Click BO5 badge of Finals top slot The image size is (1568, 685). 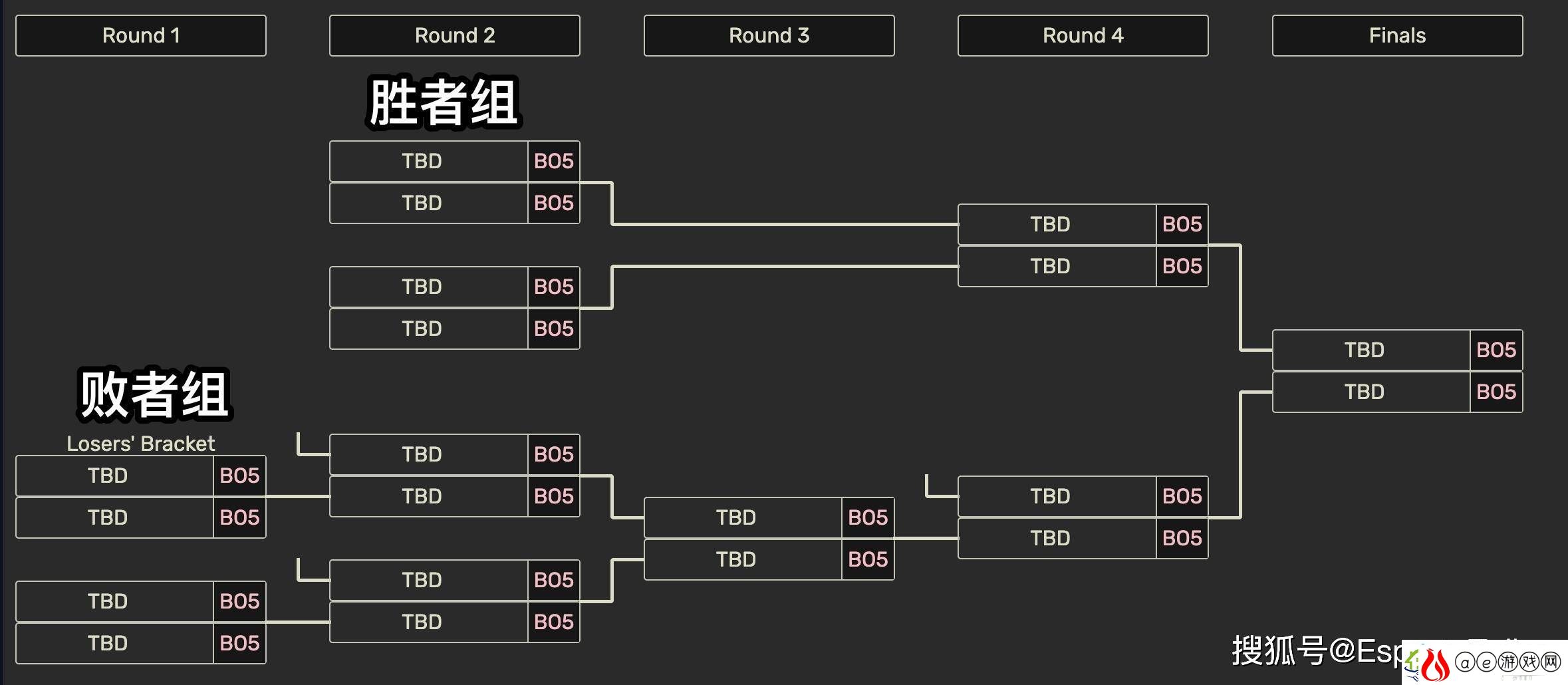click(1496, 350)
